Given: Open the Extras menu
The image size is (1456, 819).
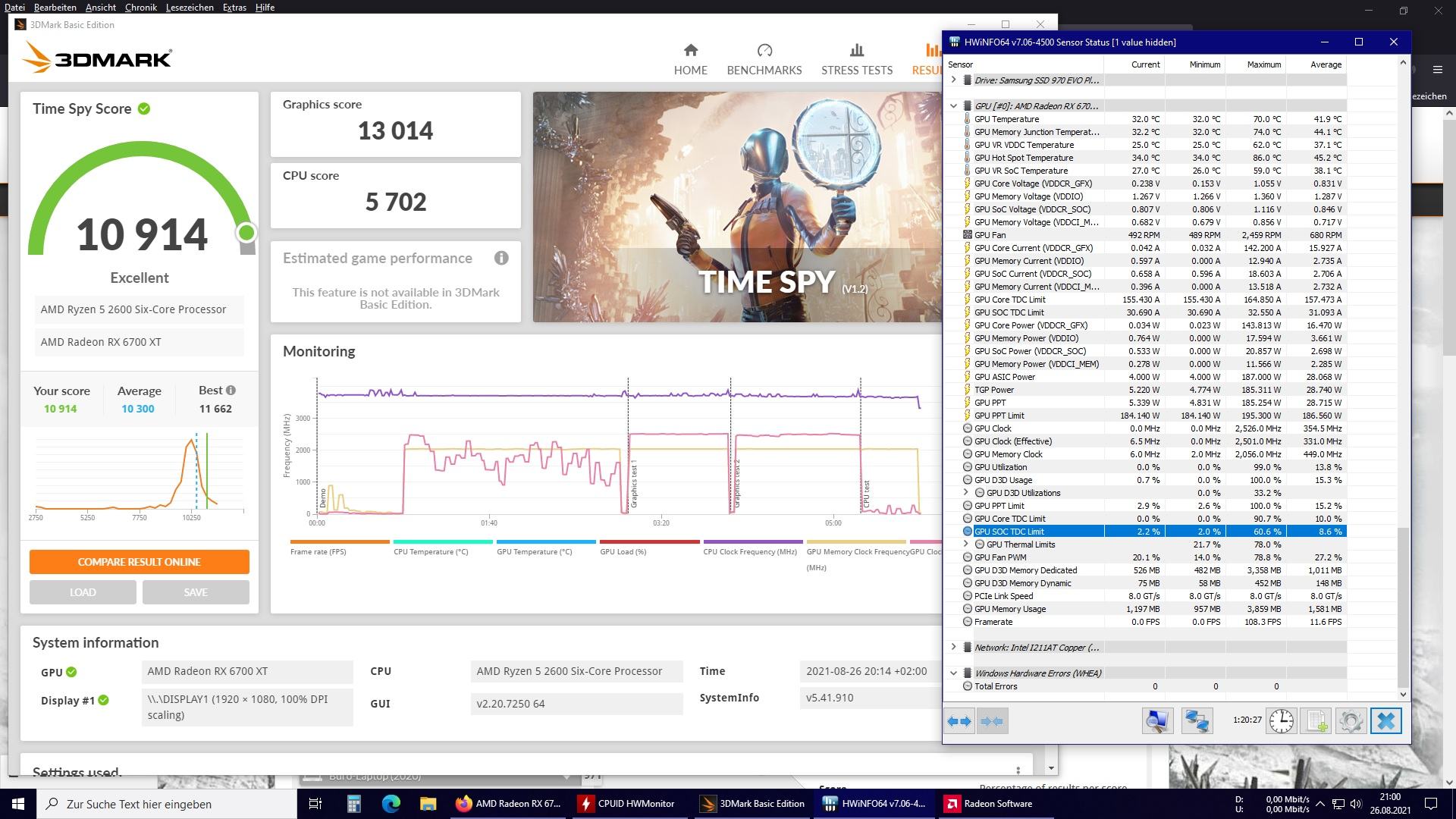Looking at the screenshot, I should (234, 7).
